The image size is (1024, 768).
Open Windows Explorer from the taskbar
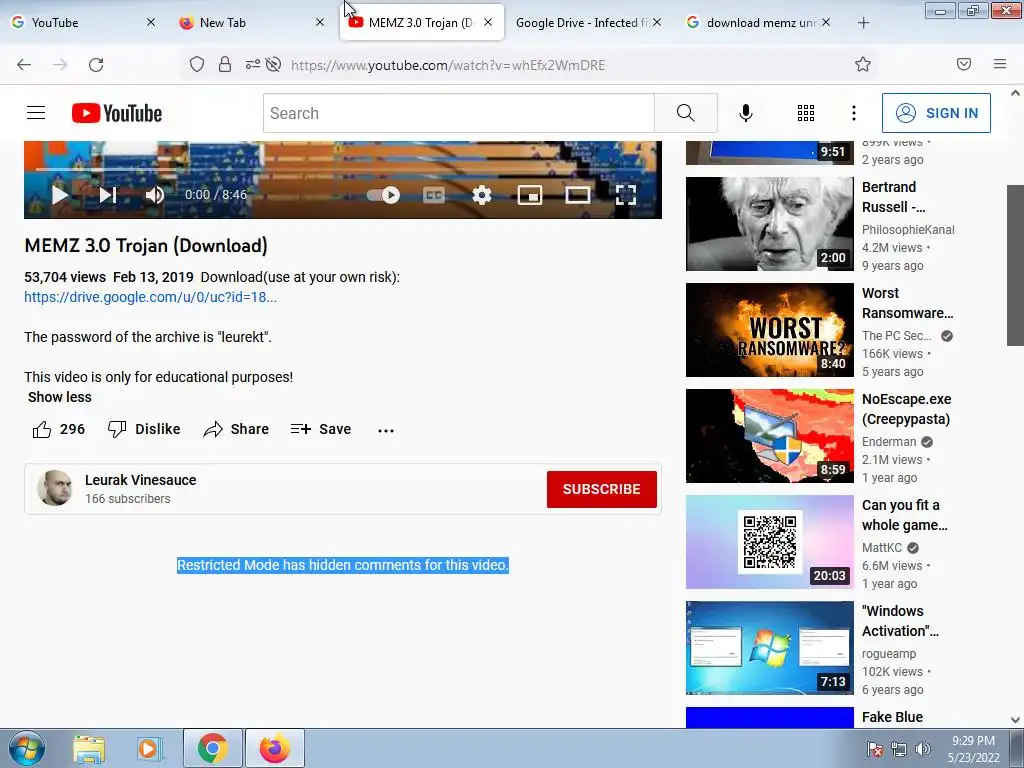coord(89,749)
